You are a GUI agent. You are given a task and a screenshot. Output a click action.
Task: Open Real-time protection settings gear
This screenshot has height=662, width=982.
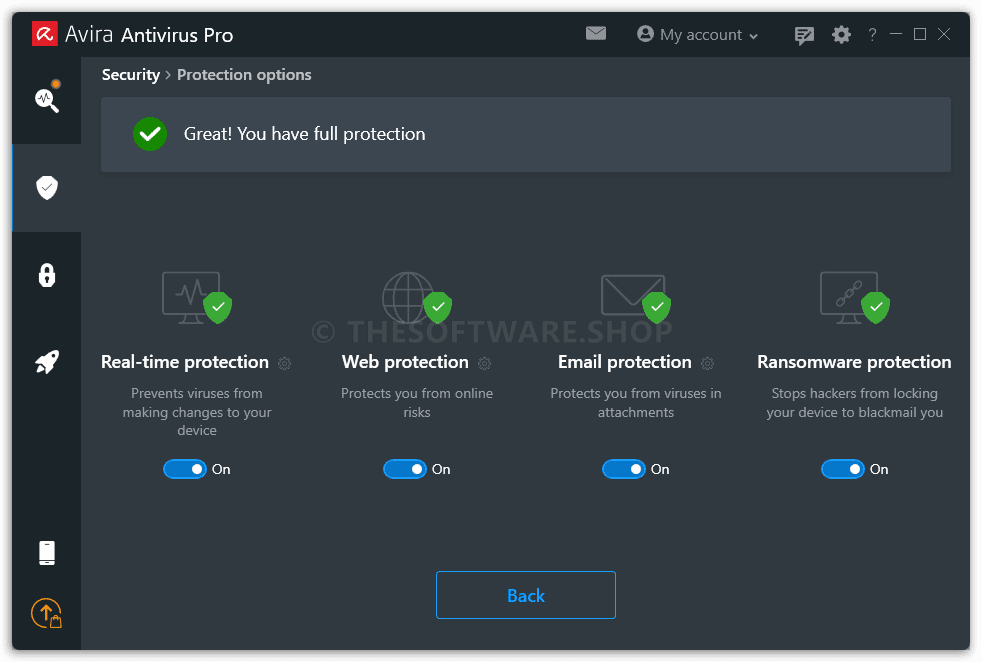(284, 363)
